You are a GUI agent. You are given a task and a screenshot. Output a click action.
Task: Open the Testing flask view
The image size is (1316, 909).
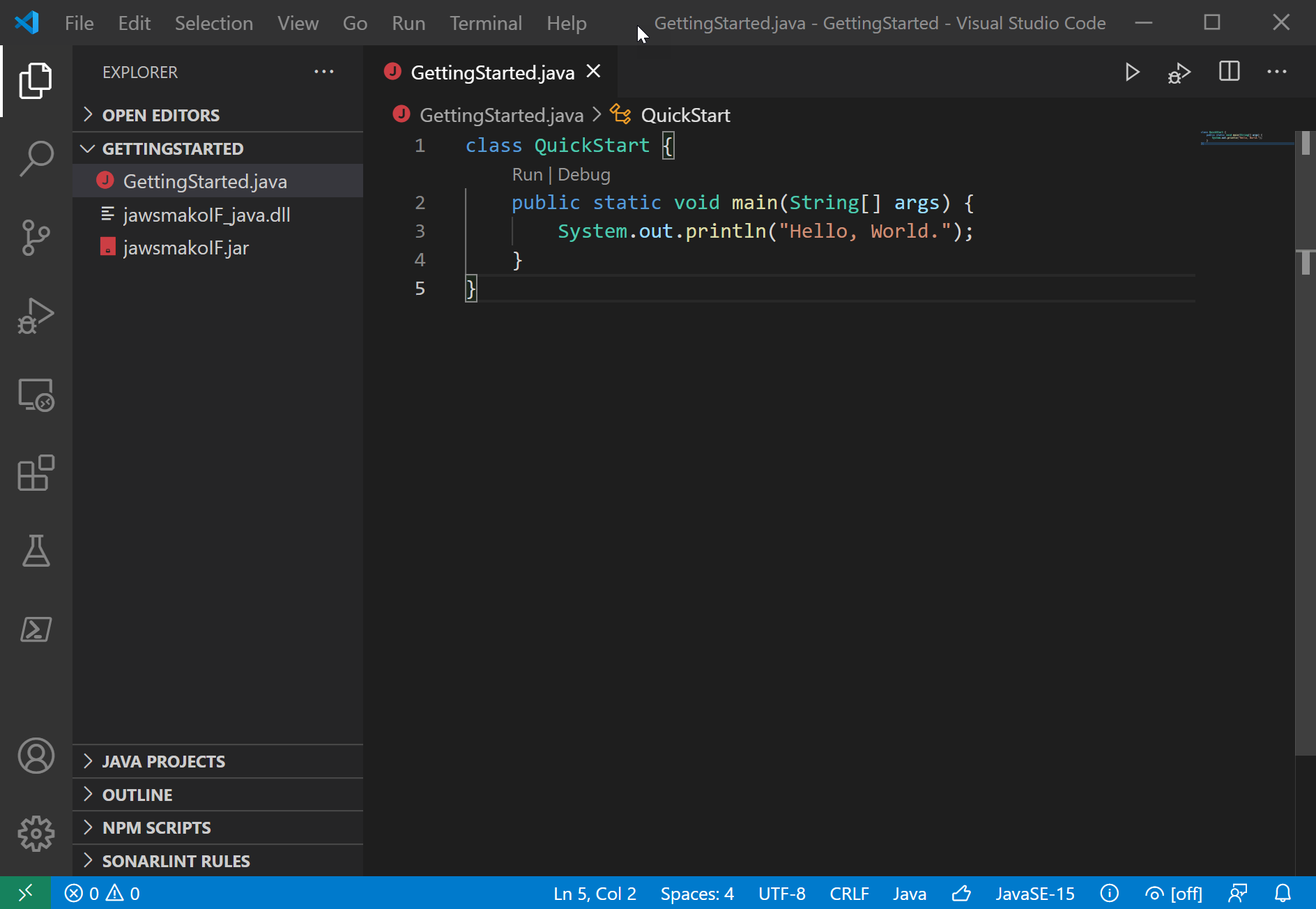pyautogui.click(x=36, y=551)
